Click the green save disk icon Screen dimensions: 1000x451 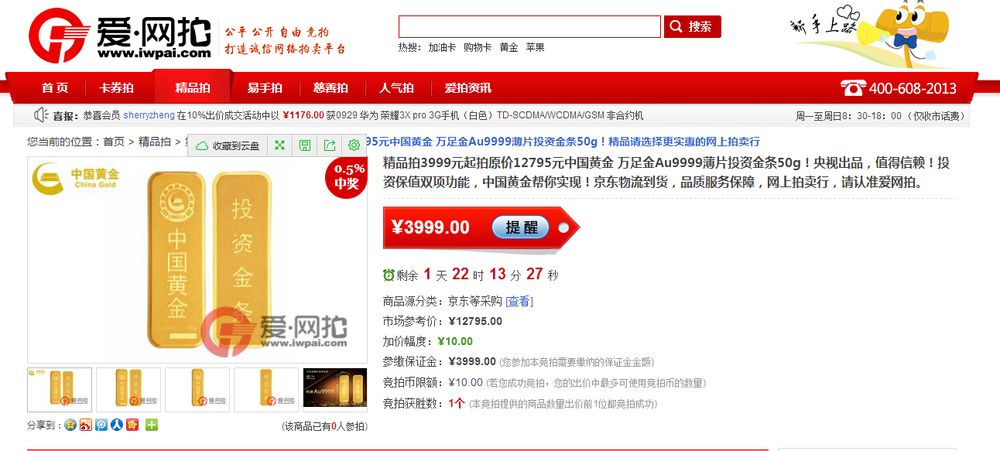click(x=304, y=145)
